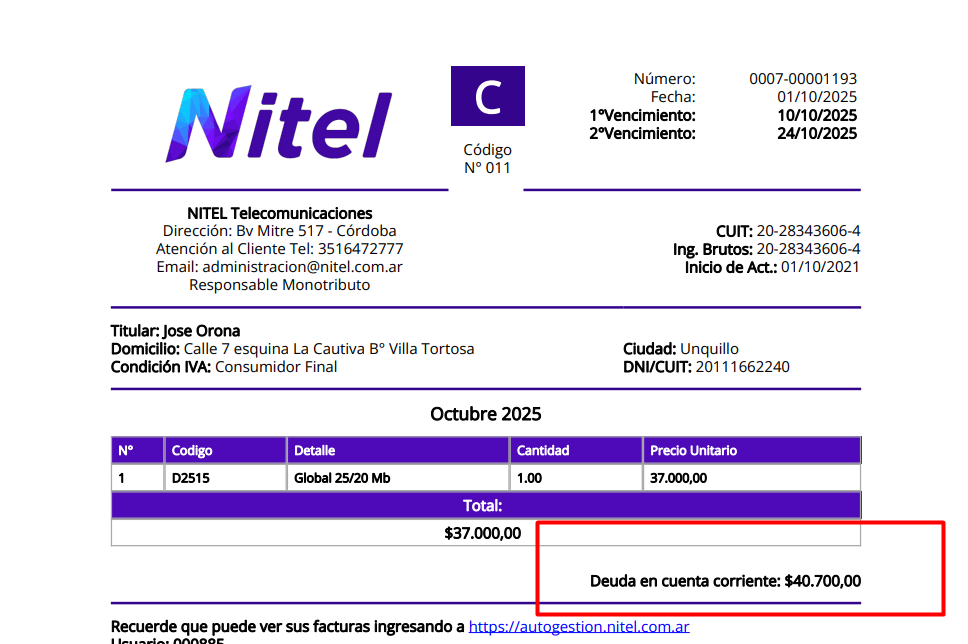The width and height of the screenshot is (968, 644).
Task: Click the second due date 24/10/2025
Action: (x=817, y=133)
